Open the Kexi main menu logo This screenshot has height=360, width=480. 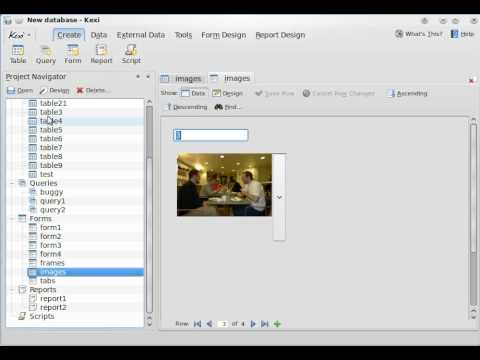tap(16, 35)
